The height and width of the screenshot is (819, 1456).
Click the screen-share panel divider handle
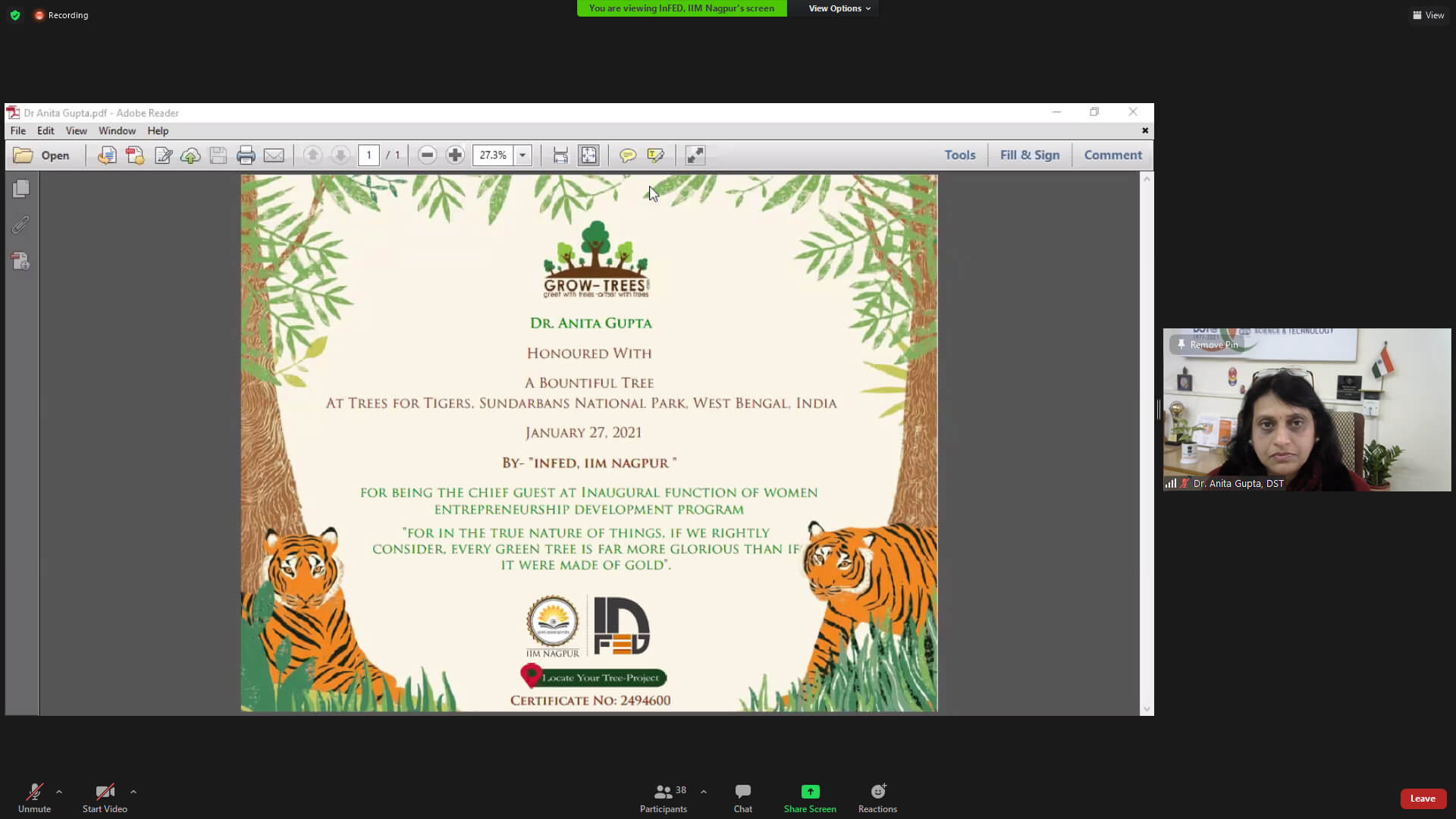tap(1159, 409)
